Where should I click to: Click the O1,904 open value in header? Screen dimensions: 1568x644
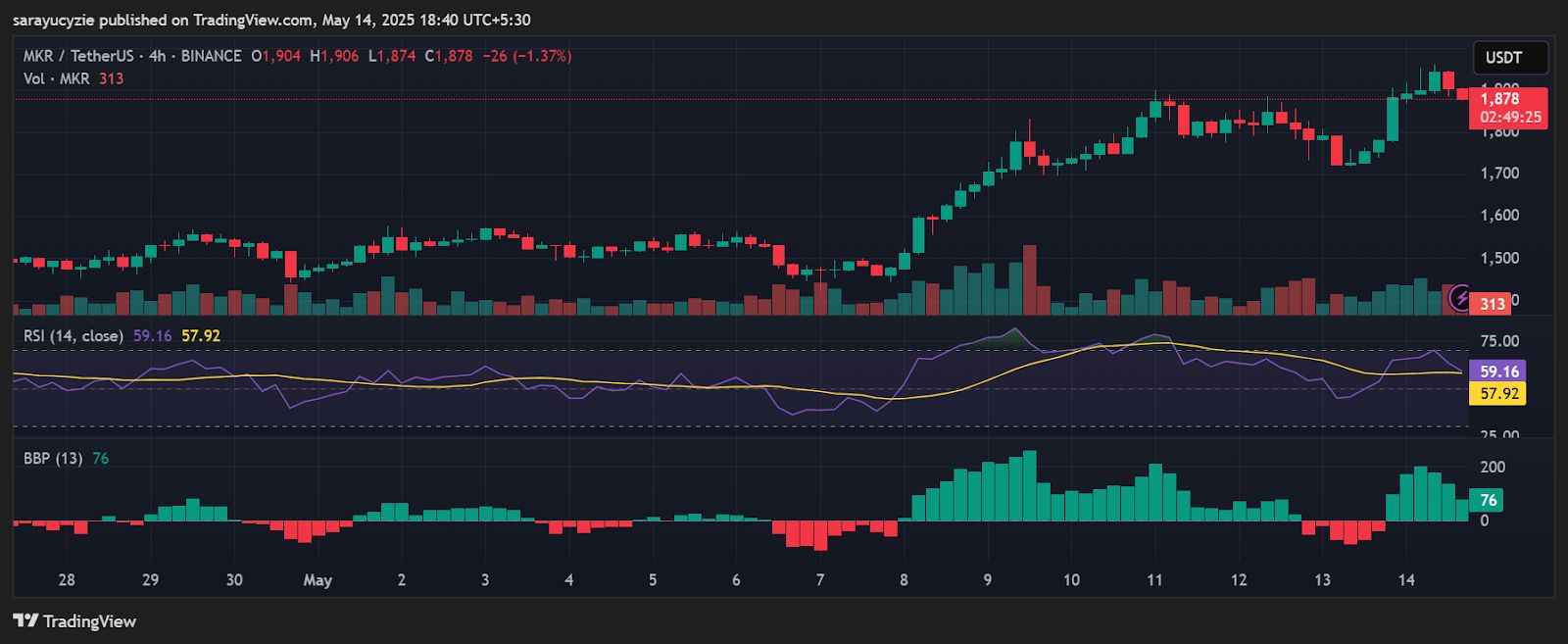[276, 56]
